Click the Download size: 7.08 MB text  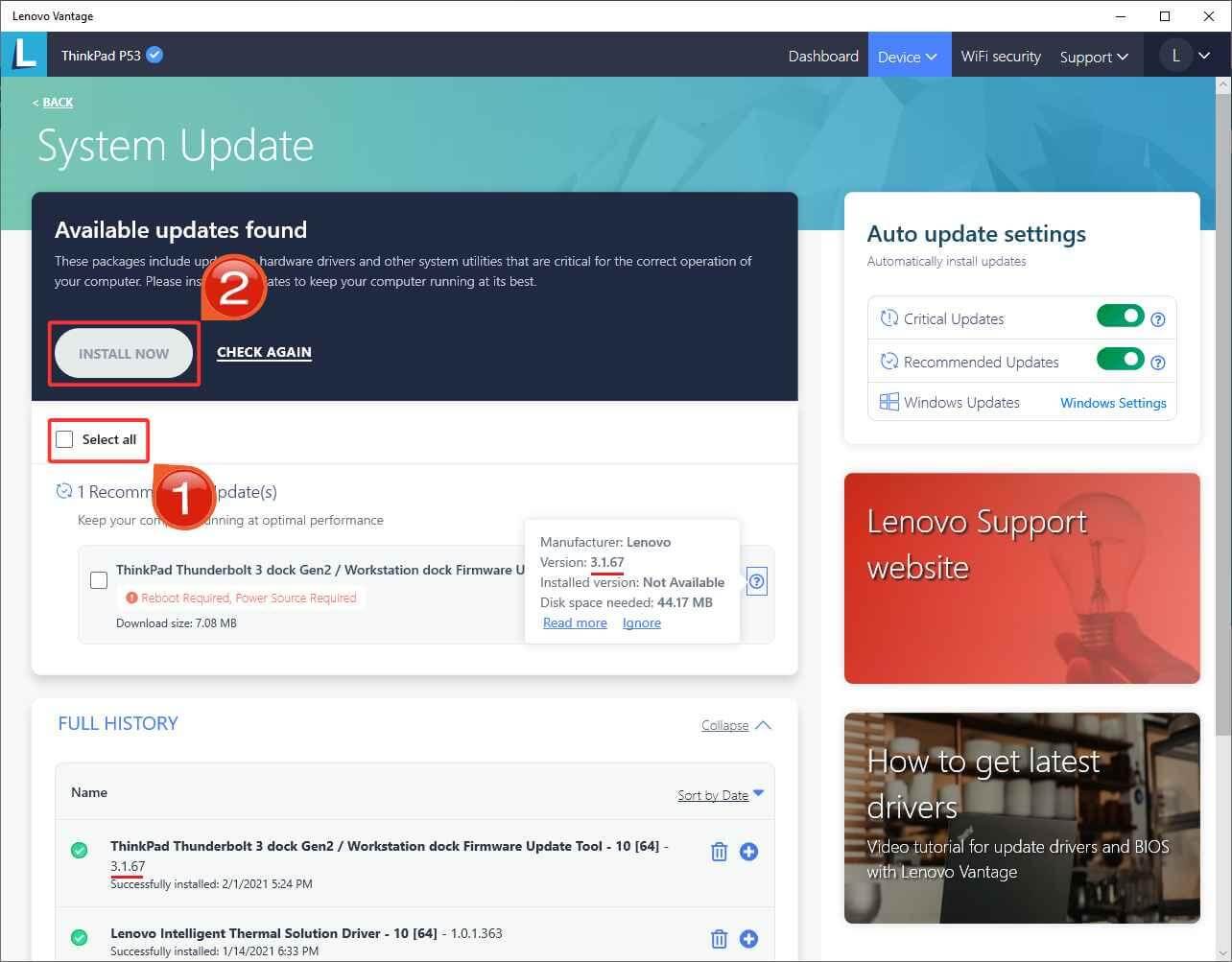click(177, 622)
